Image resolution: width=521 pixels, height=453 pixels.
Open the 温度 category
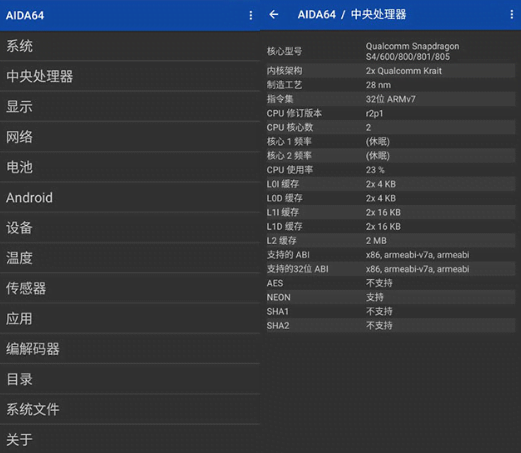click(x=130, y=258)
